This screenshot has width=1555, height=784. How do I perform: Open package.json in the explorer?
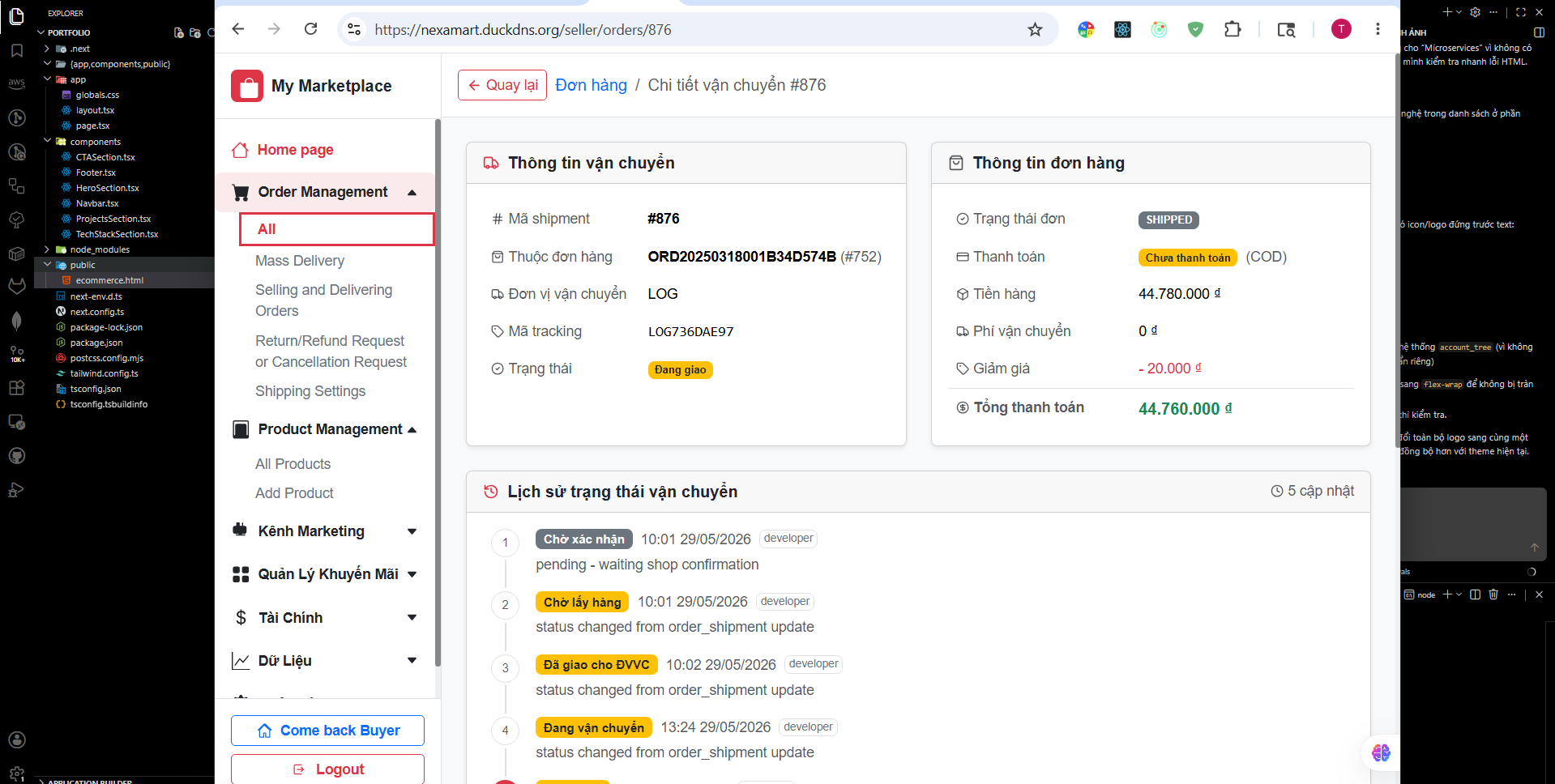coord(96,343)
